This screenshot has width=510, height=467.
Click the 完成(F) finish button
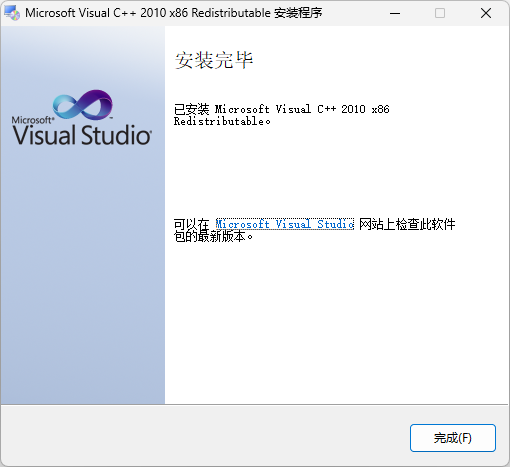point(453,438)
